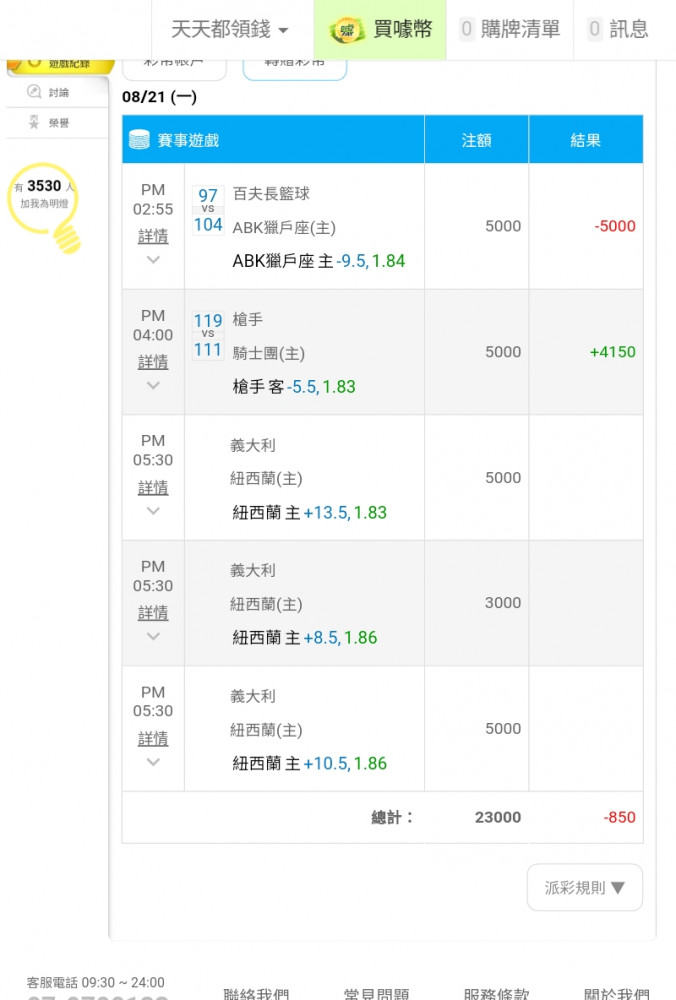The width and height of the screenshot is (676, 1000).
Task: Expand the last PM 05:30 row chevron
Action: [x=153, y=762]
